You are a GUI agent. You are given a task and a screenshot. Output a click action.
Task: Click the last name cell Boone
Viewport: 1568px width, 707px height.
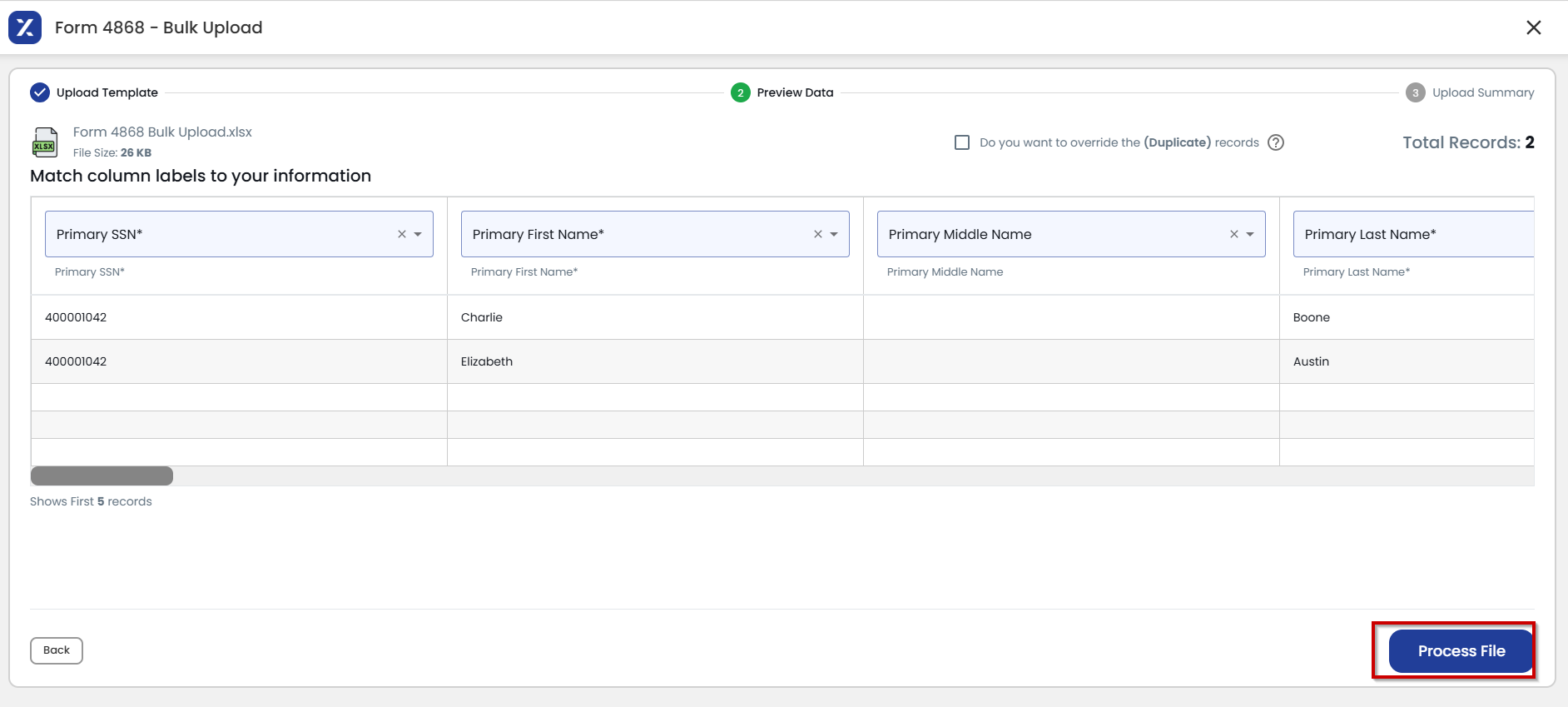pyautogui.click(x=1312, y=317)
